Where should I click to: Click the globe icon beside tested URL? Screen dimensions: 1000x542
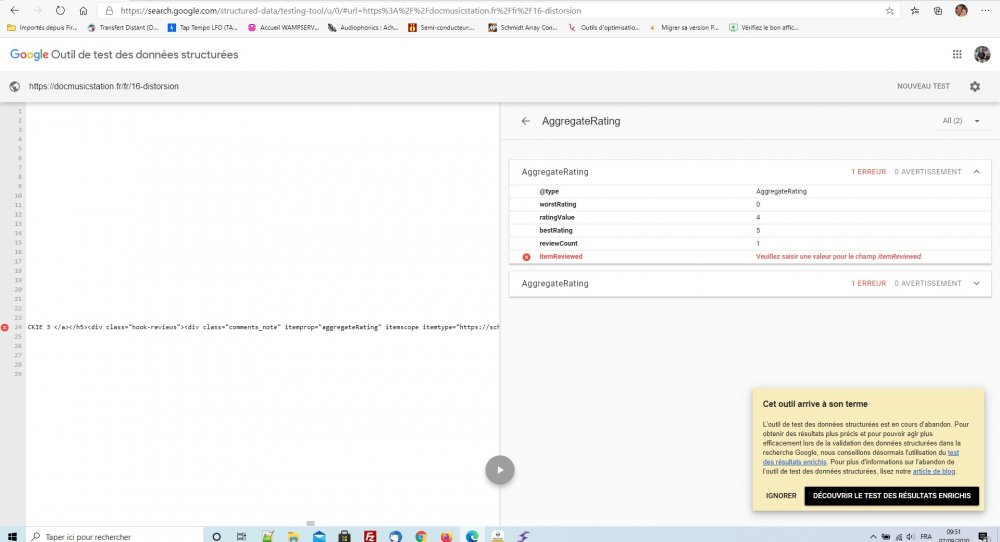[15, 86]
